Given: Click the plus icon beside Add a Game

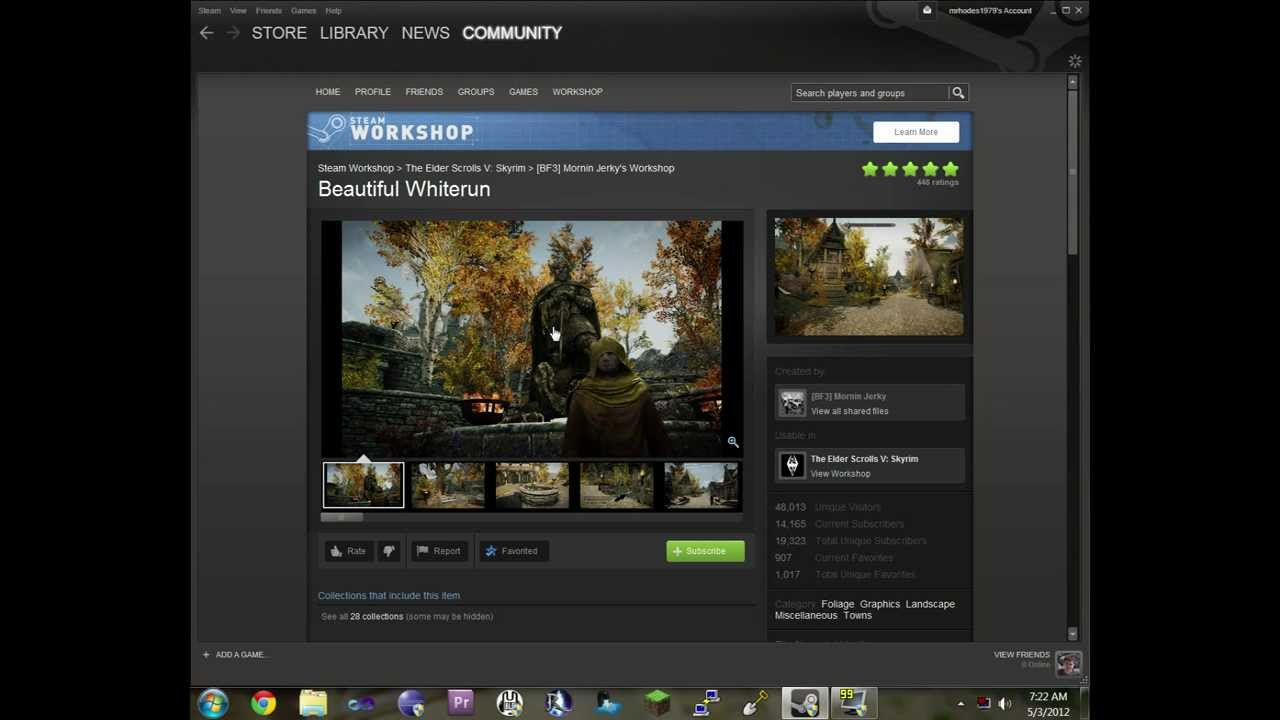Looking at the screenshot, I should coord(206,655).
